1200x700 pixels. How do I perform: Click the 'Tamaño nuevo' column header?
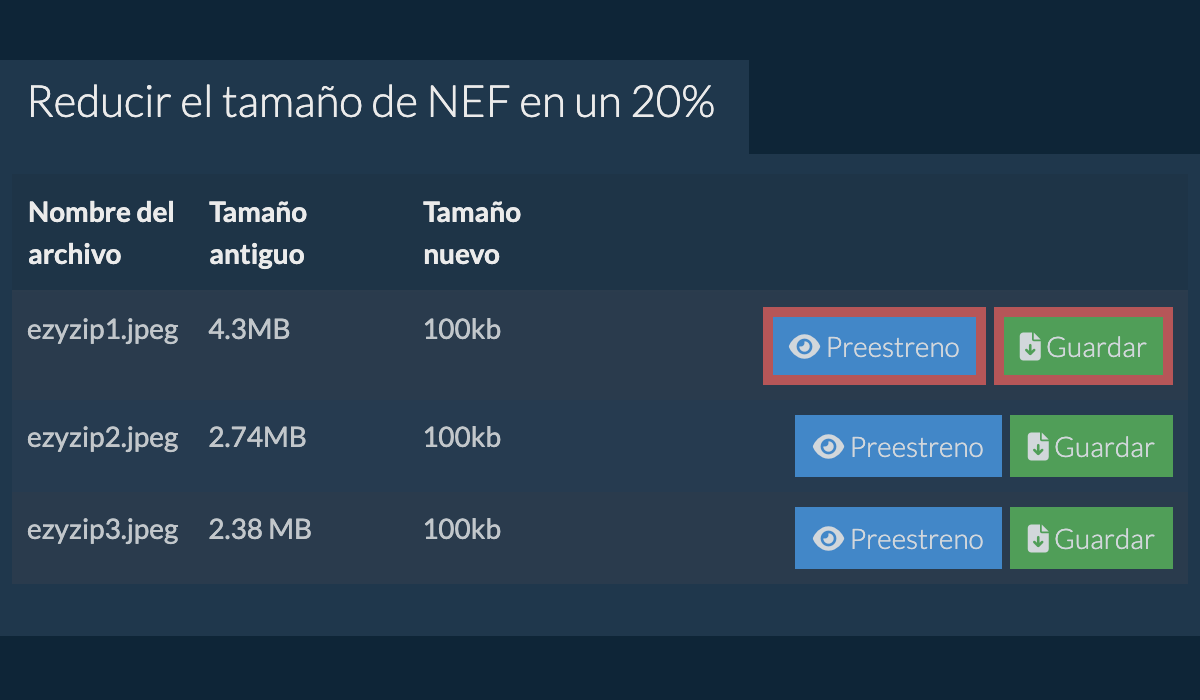[x=471, y=233]
